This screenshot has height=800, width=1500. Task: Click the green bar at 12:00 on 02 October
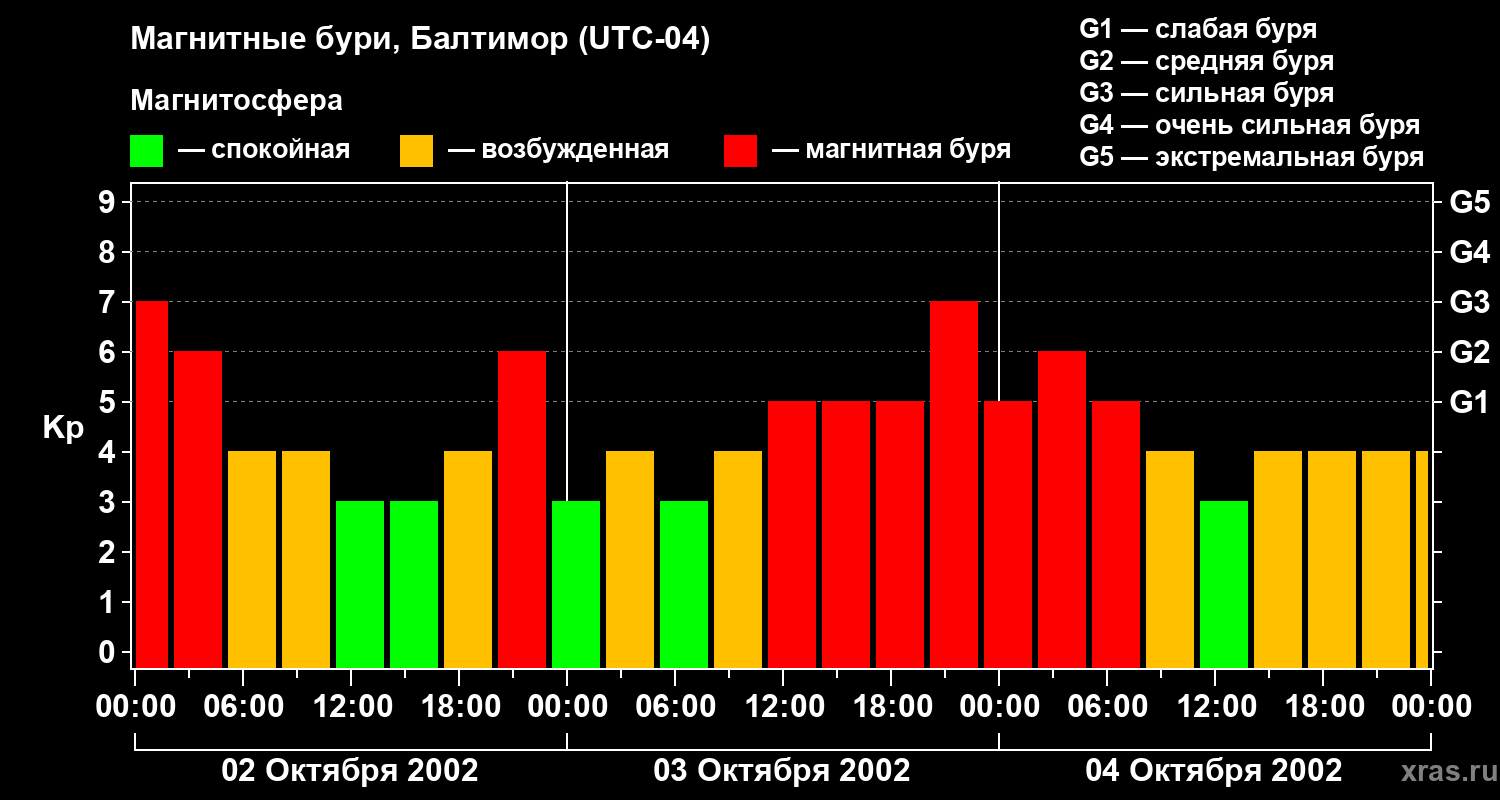[x=360, y=584]
